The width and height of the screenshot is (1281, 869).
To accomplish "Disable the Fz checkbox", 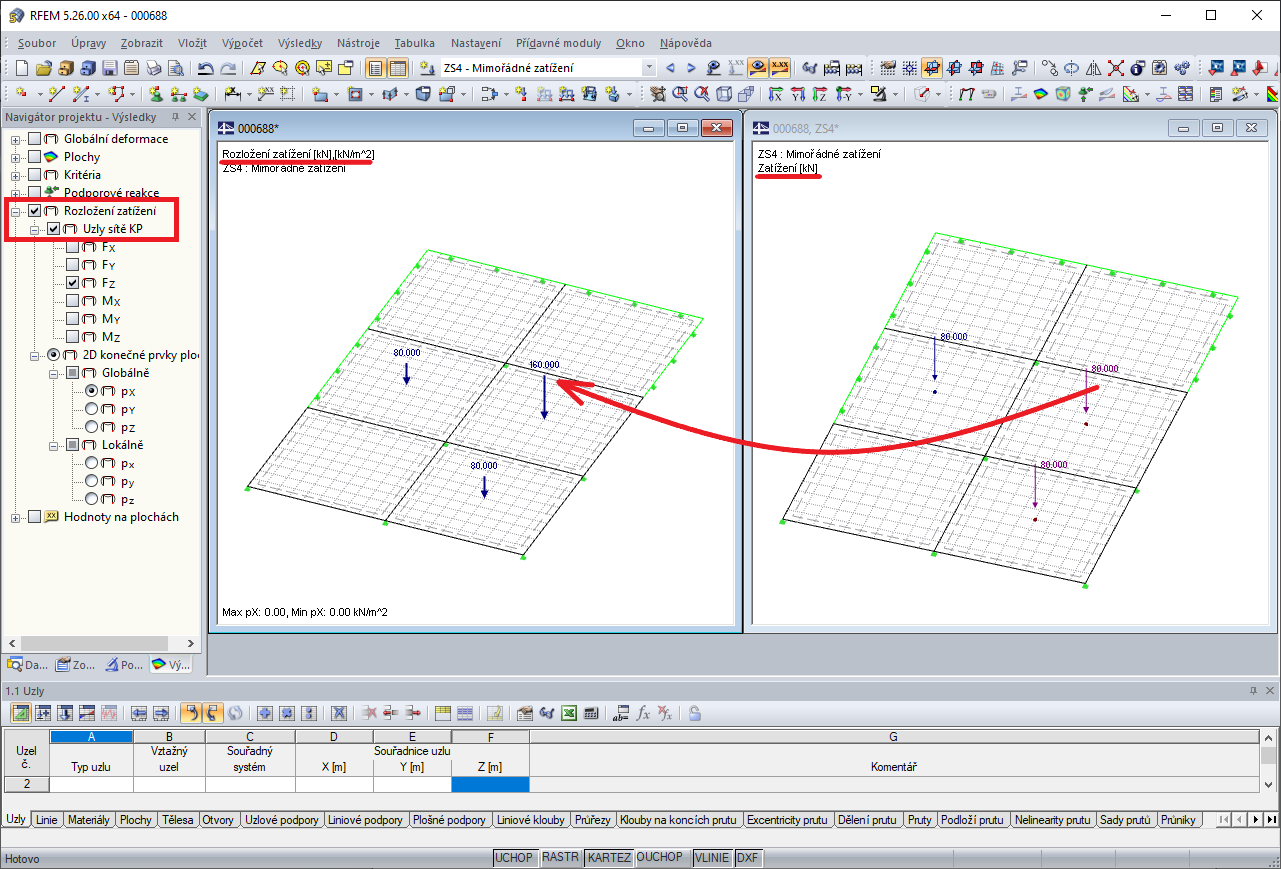I will [73, 283].
